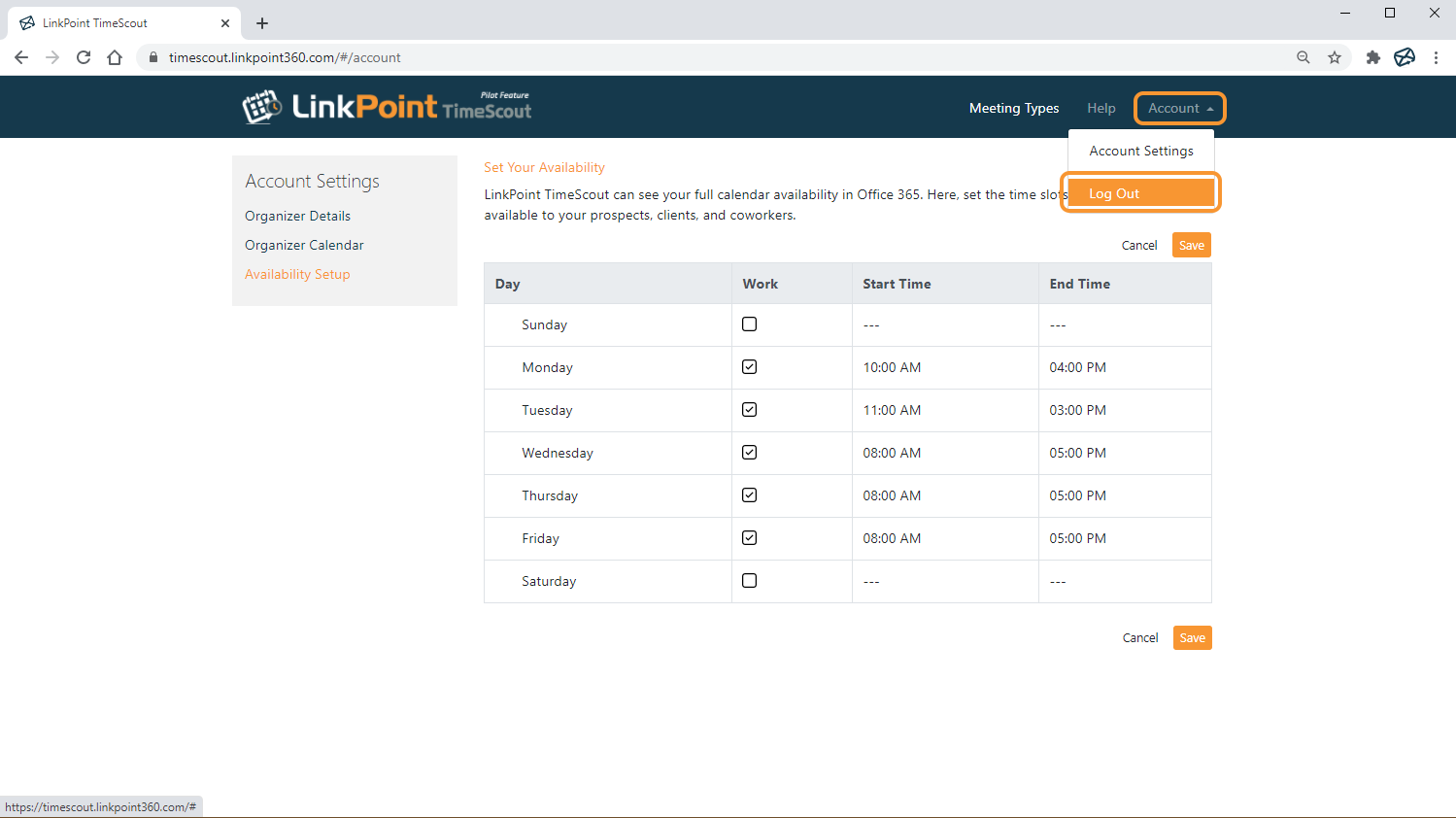Click the Sunday row label
This screenshot has height=818, width=1456.
pos(544,324)
